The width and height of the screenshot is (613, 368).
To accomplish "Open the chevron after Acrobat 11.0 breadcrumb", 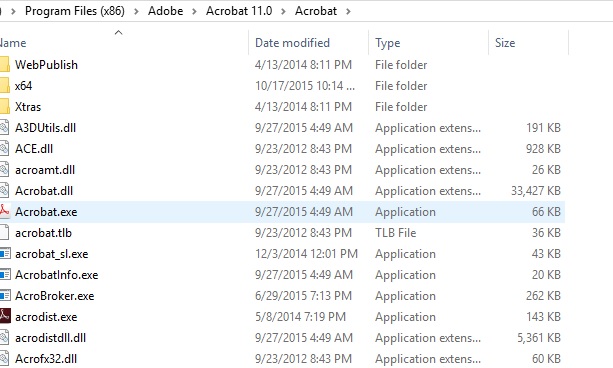I will (283, 11).
